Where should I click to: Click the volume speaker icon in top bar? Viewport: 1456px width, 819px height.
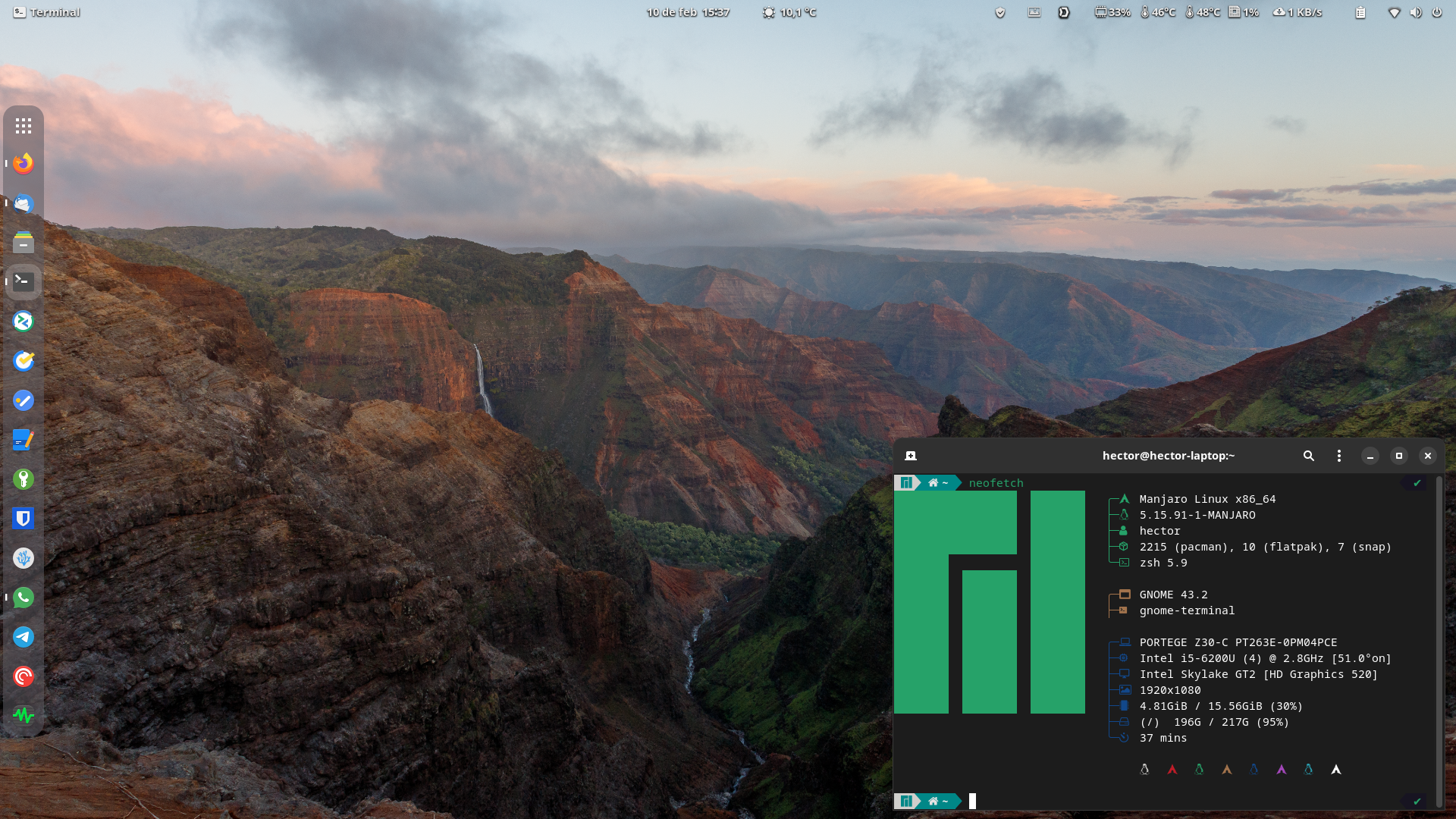pos(1416,12)
